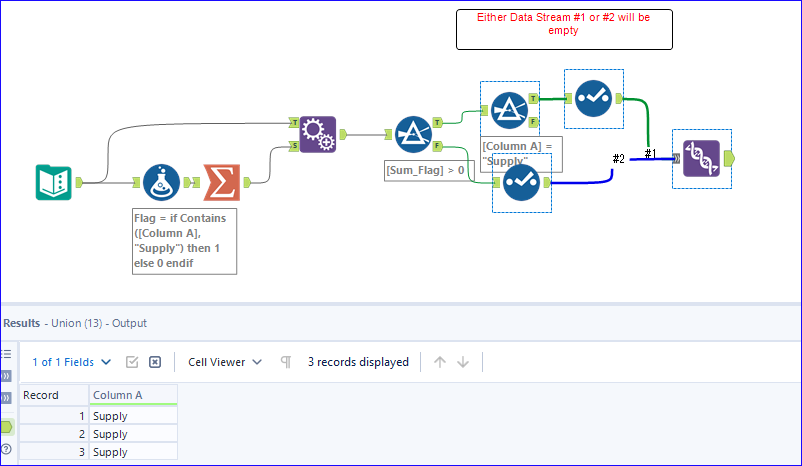Click the Append Fields output anchor
Image resolution: width=802 pixels, height=466 pixels.
tap(343, 135)
